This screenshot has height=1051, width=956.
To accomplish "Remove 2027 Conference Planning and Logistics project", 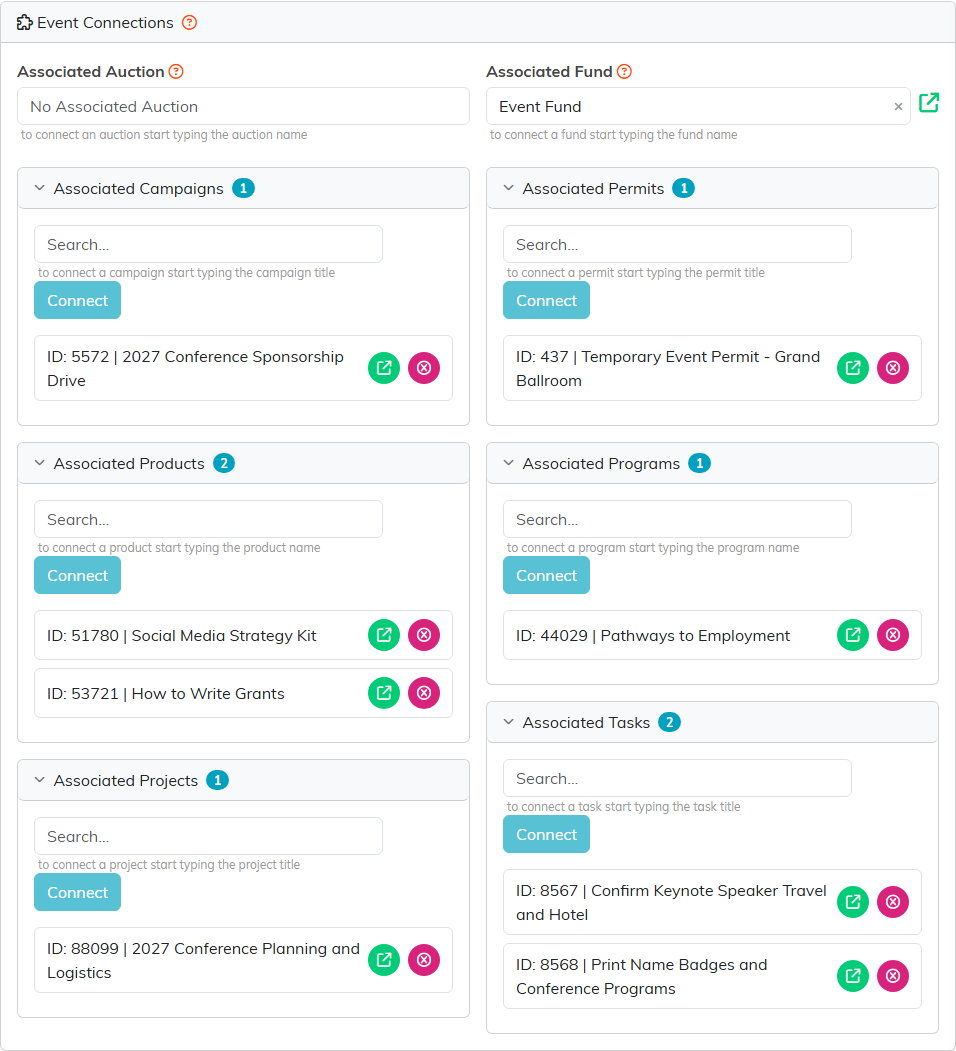I will click(424, 961).
